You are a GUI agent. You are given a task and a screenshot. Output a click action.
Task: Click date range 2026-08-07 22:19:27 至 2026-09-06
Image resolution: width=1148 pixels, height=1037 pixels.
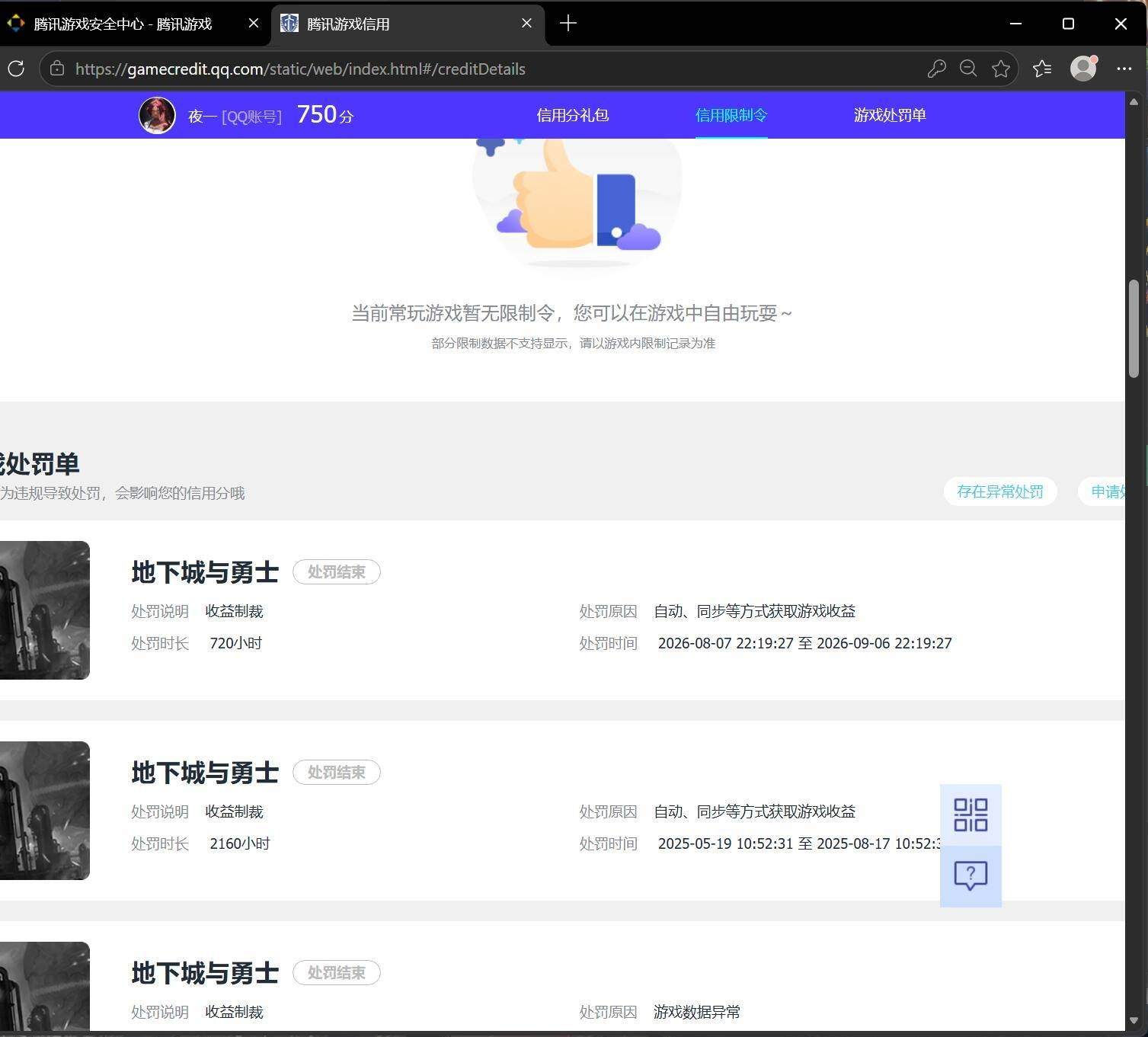(805, 643)
